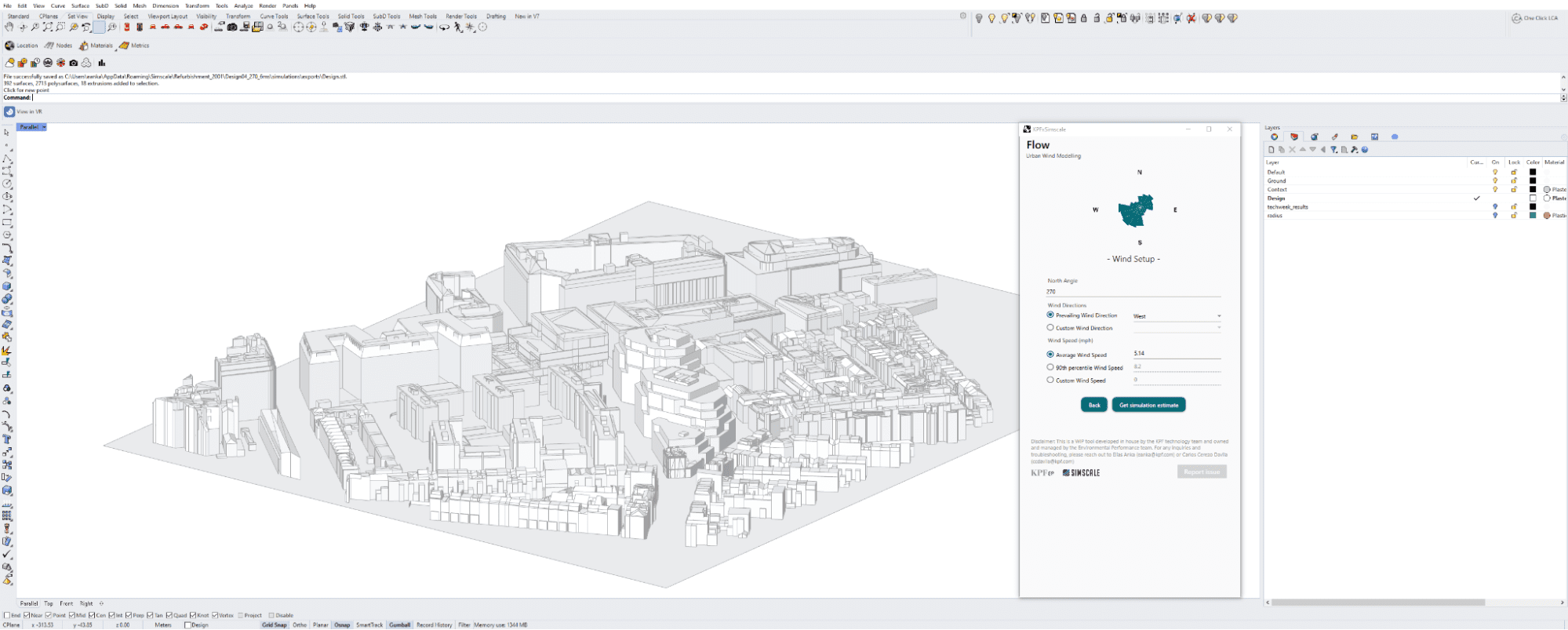Select the Pan view hand tool

pos(9,27)
